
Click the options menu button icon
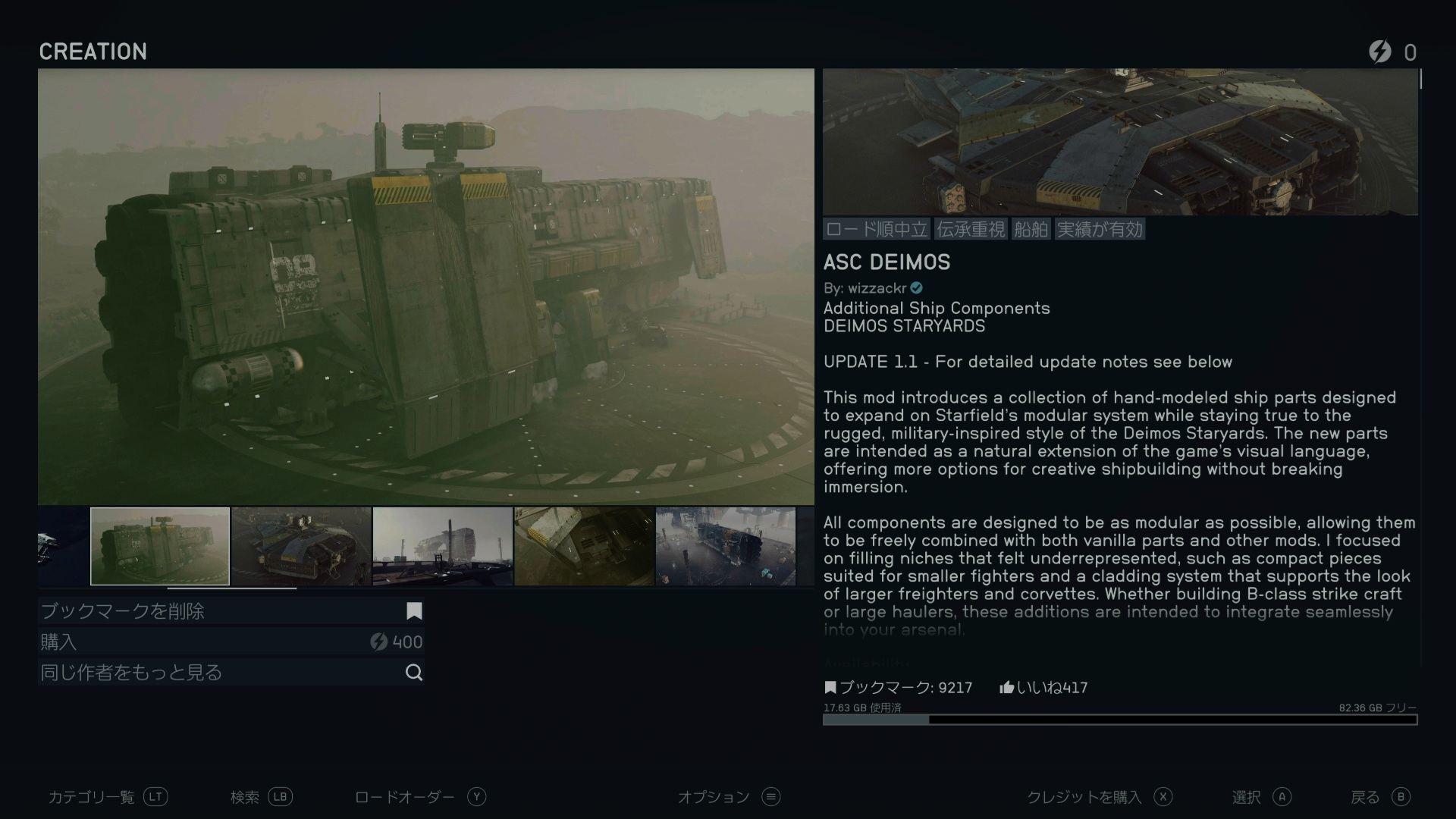coord(771,796)
